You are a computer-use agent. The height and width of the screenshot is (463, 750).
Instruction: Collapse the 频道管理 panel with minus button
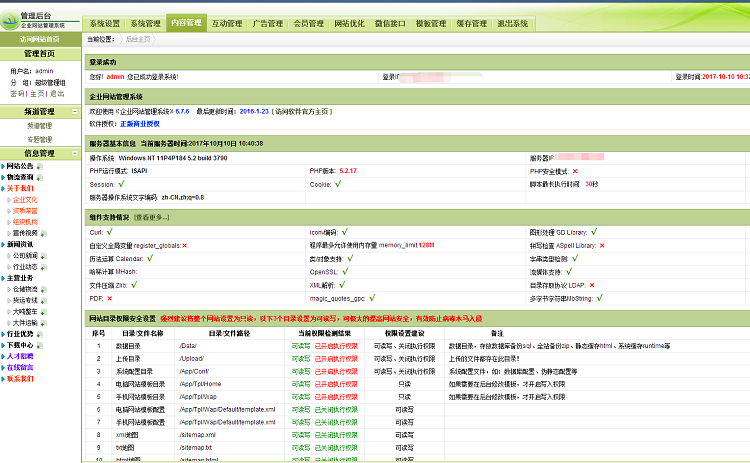(x=75, y=112)
